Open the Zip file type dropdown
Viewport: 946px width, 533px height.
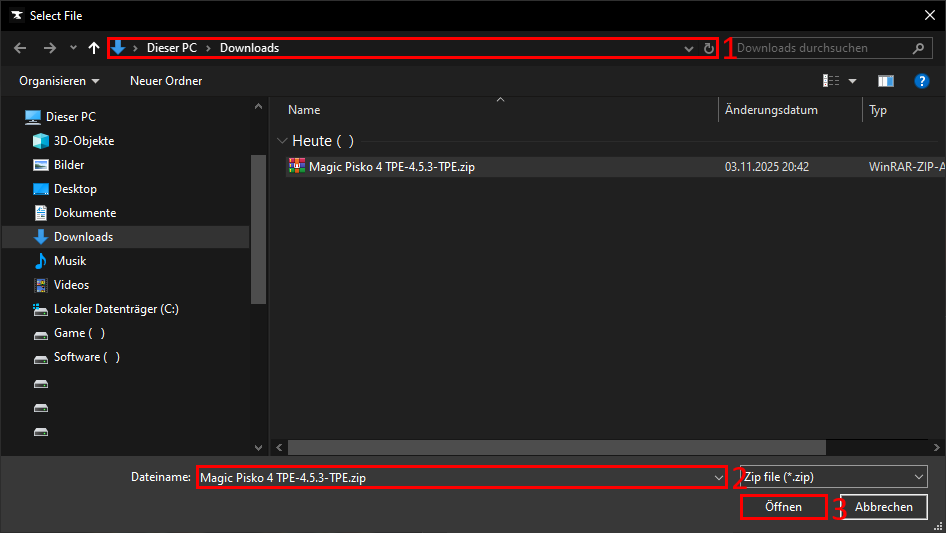(x=833, y=478)
